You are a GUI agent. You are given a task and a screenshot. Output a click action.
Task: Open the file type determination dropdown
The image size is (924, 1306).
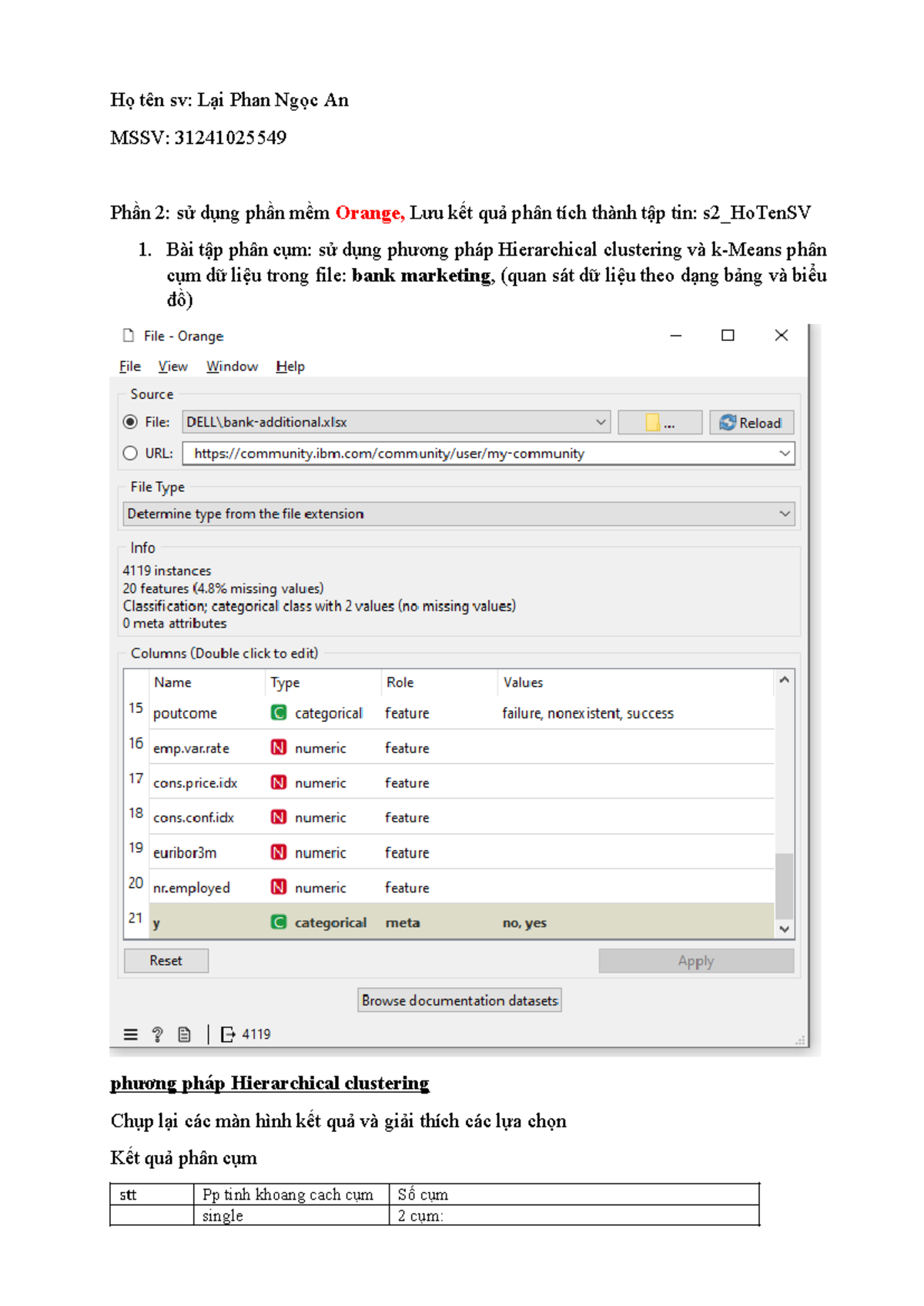(x=459, y=514)
